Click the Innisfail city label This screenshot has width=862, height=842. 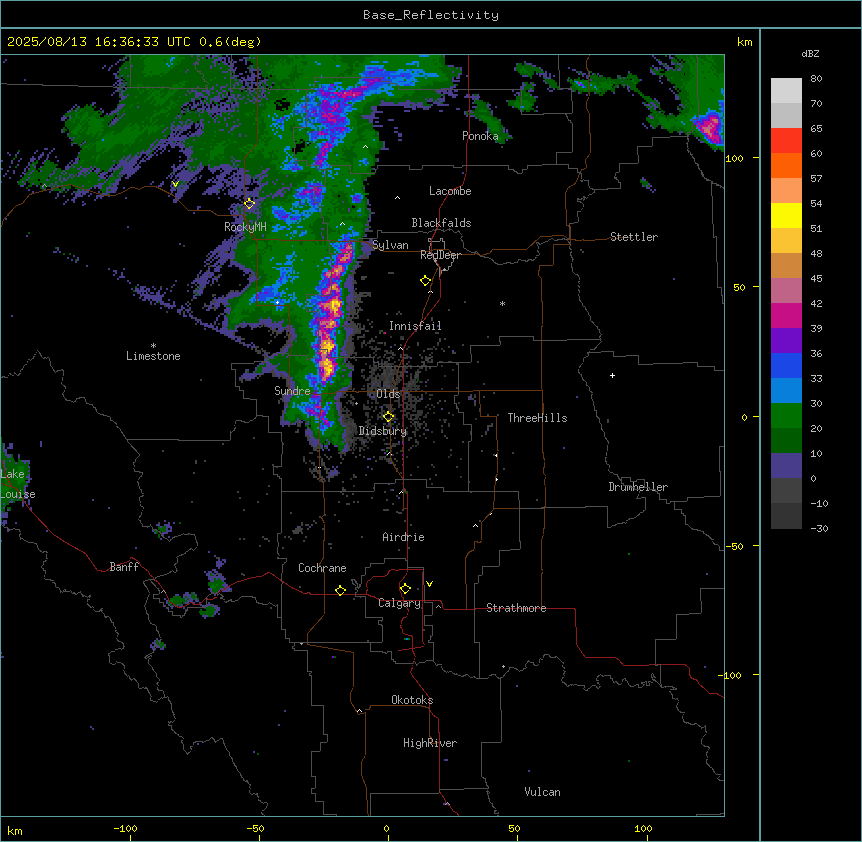click(415, 326)
